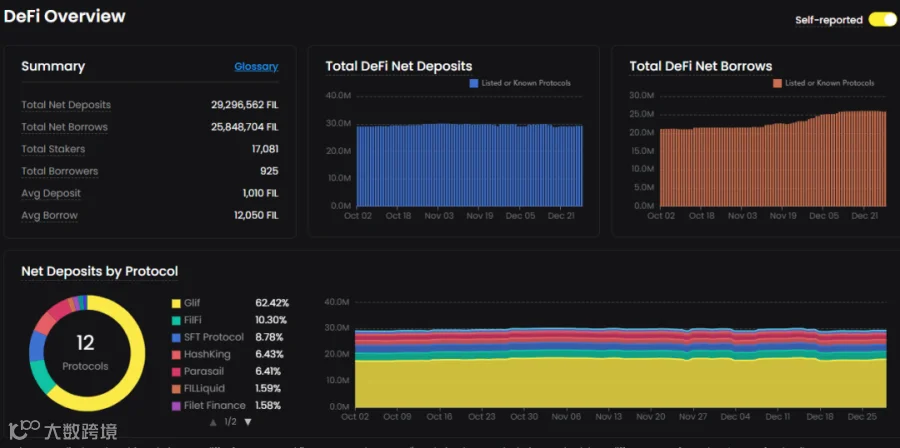This screenshot has width=900, height=448.
Task: Click the 62.42% Glif percentage
Action: pyautogui.click(x=272, y=303)
